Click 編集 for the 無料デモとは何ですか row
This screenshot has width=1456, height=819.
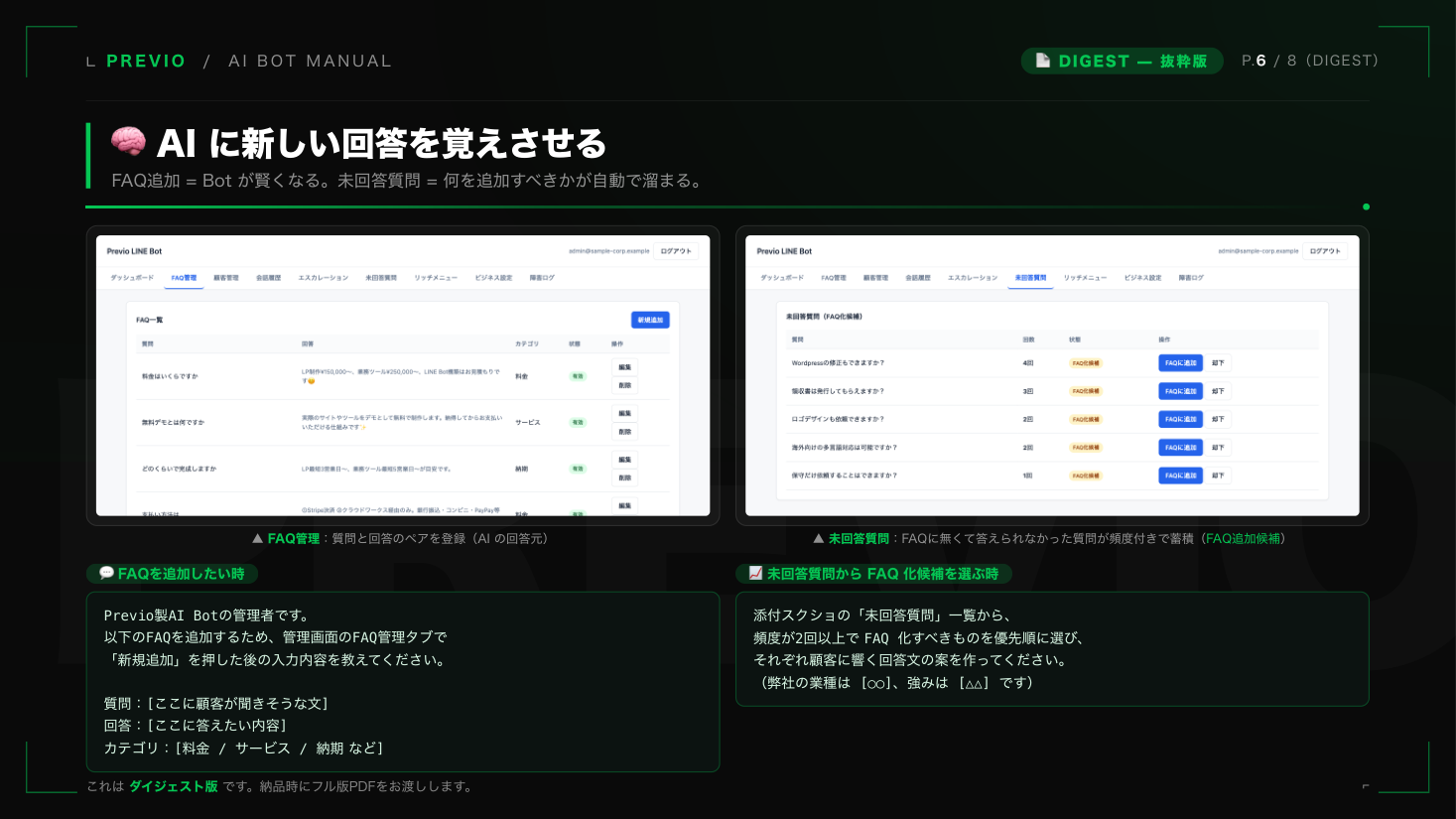tap(624, 413)
